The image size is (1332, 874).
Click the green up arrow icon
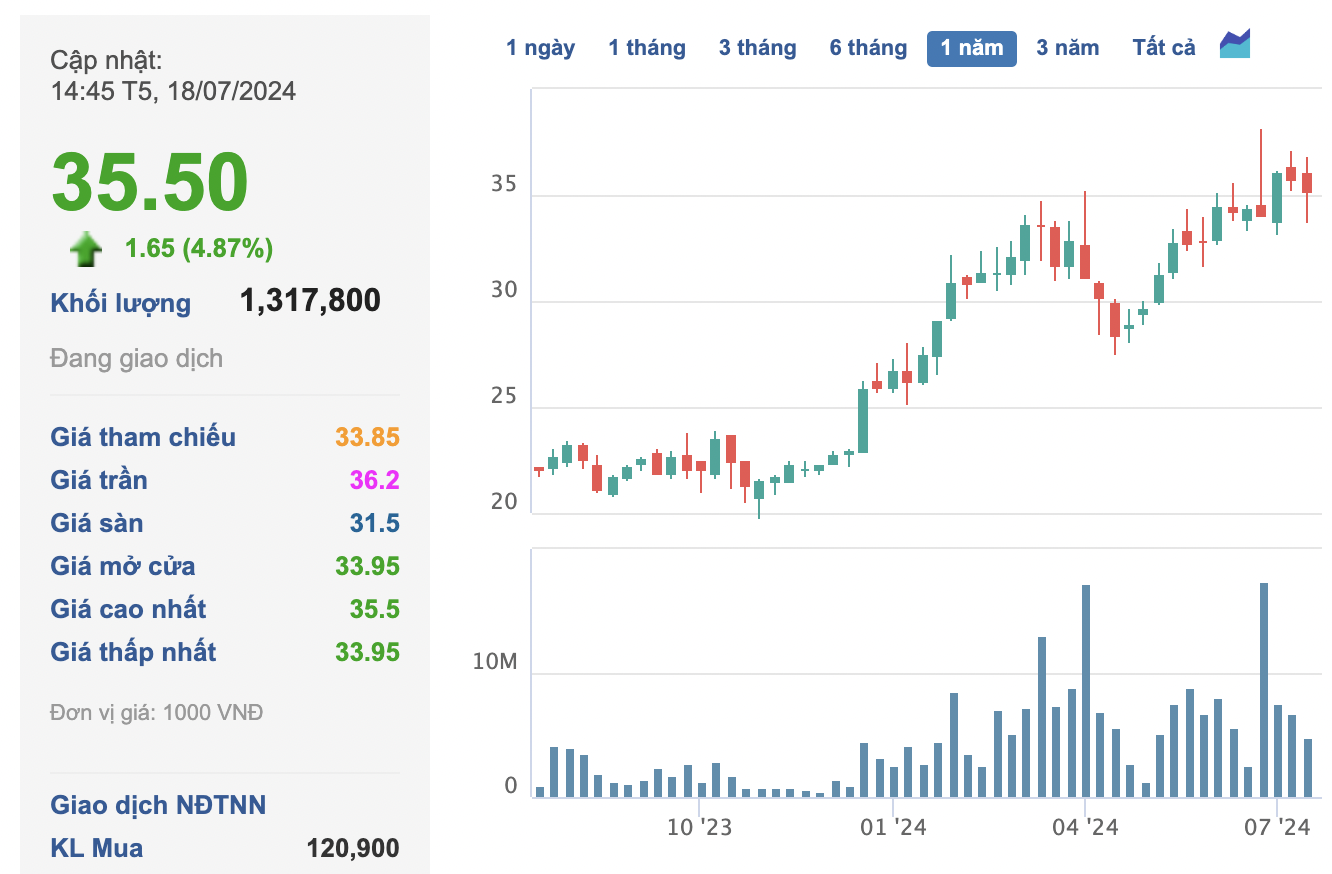point(86,249)
